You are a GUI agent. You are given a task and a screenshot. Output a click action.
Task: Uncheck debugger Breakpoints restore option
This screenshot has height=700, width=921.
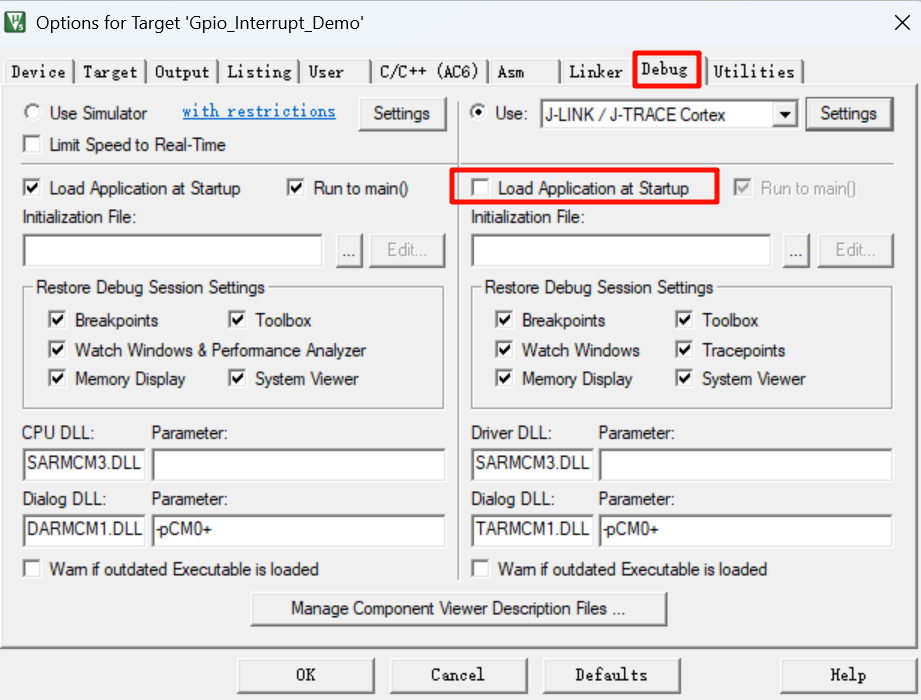tap(504, 320)
